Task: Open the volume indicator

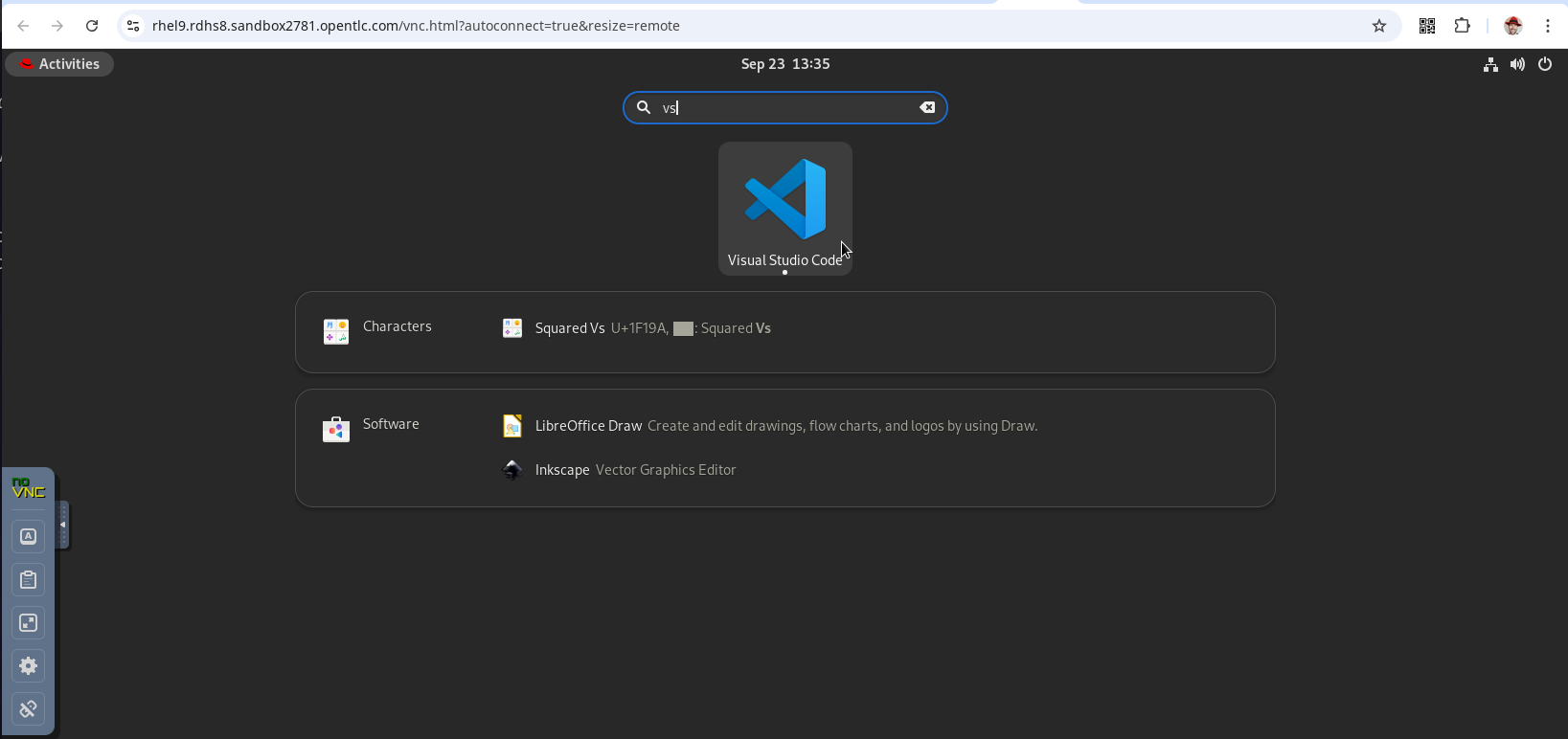Action: point(1517,64)
